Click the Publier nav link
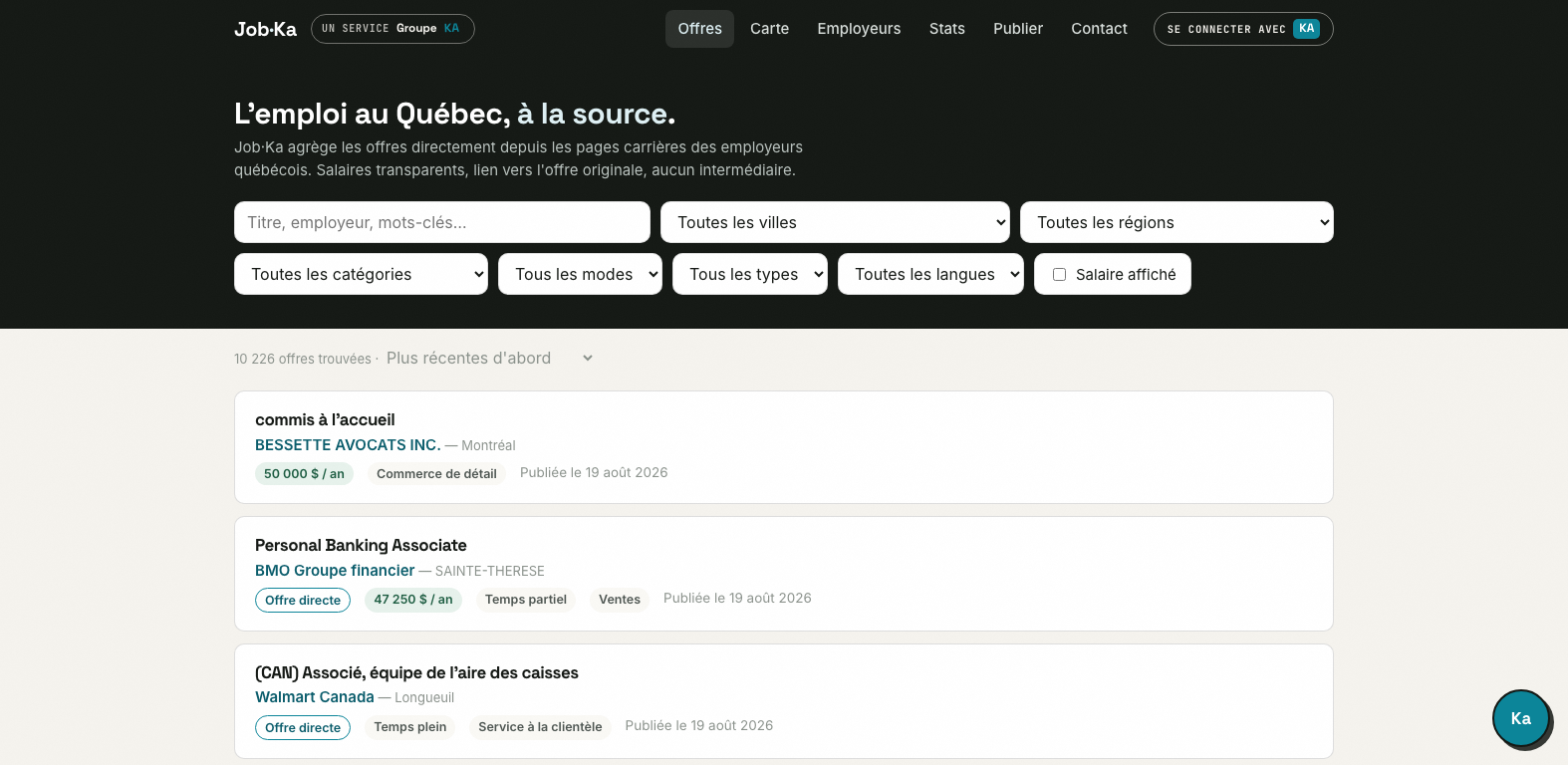This screenshot has width=1568, height=765. pyautogui.click(x=1018, y=29)
